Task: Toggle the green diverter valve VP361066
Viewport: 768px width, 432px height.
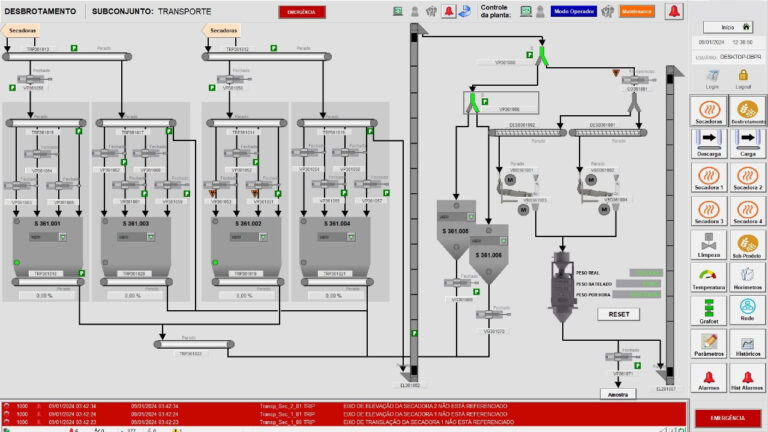Action: pyautogui.click(x=473, y=102)
